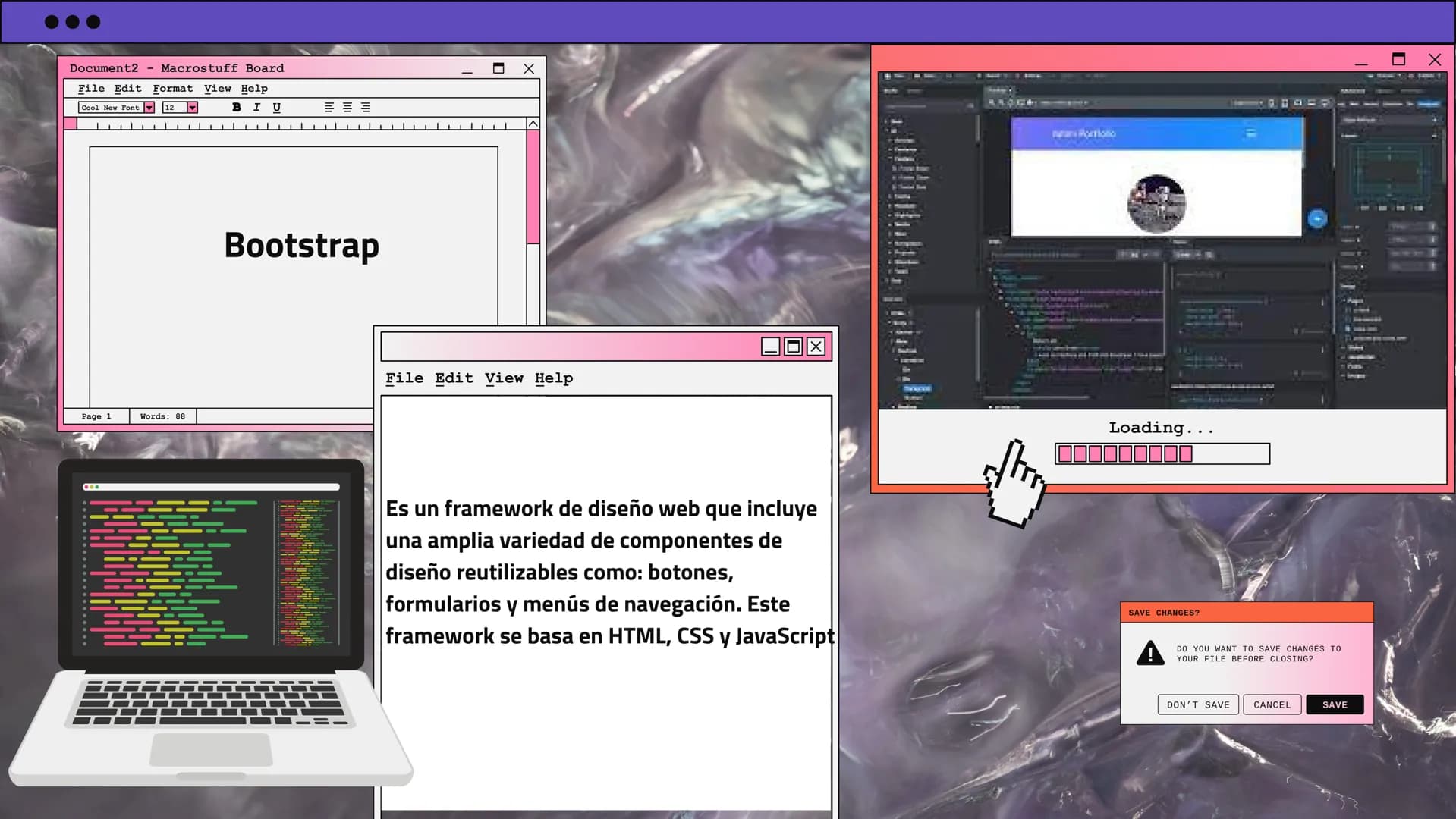
Task: Minimize the Loading window
Action: pyautogui.click(x=1361, y=60)
